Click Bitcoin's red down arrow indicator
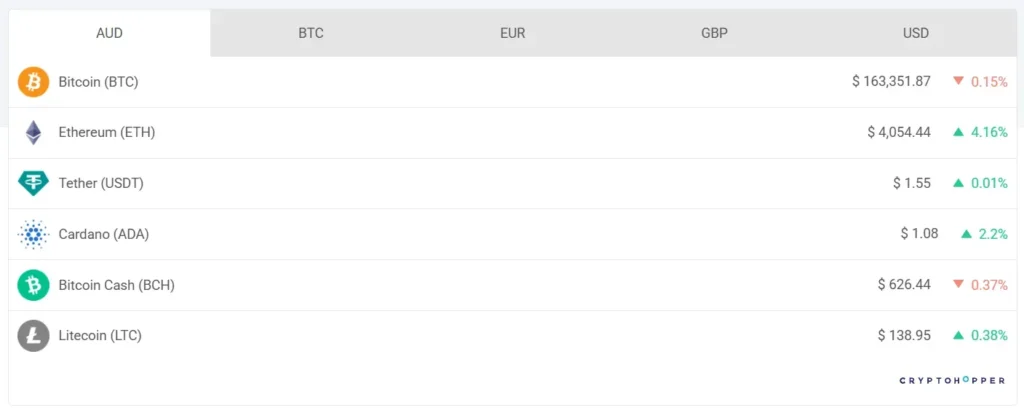Screen dimensions: 1024x413 pyautogui.click(x=958, y=81)
